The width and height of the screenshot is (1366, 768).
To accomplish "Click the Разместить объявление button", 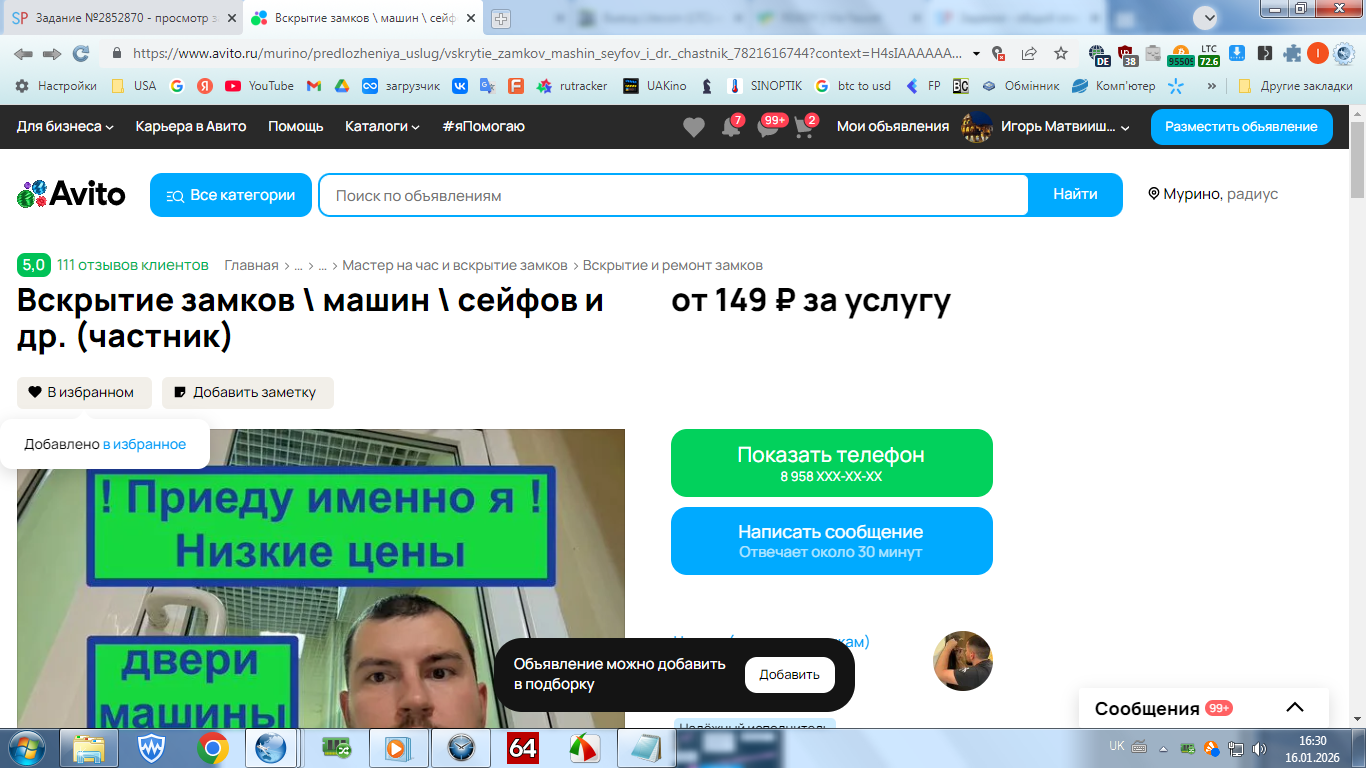I will tap(1241, 127).
